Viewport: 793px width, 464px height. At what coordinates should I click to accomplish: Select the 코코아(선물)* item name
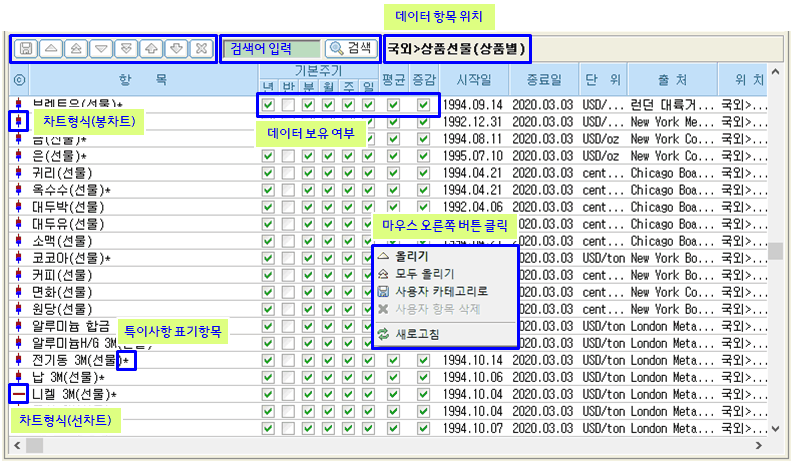click(x=71, y=258)
